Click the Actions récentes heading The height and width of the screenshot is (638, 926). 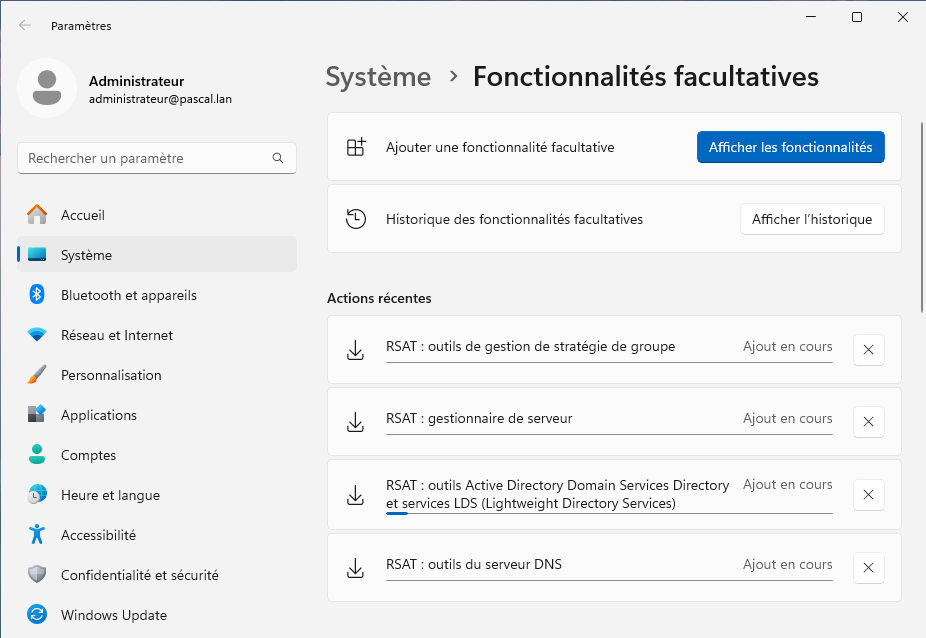[379, 298]
